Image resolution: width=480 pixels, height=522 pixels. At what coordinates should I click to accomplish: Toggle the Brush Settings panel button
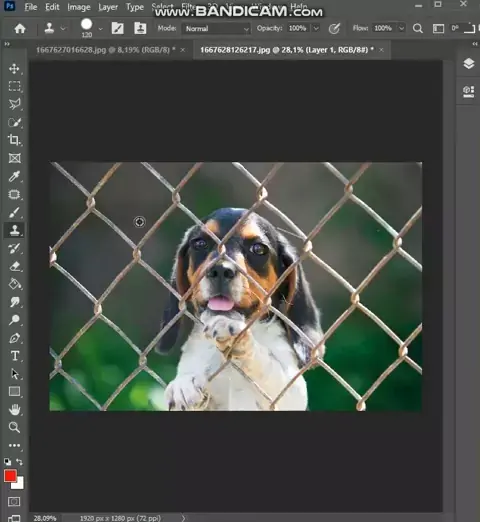click(117, 28)
